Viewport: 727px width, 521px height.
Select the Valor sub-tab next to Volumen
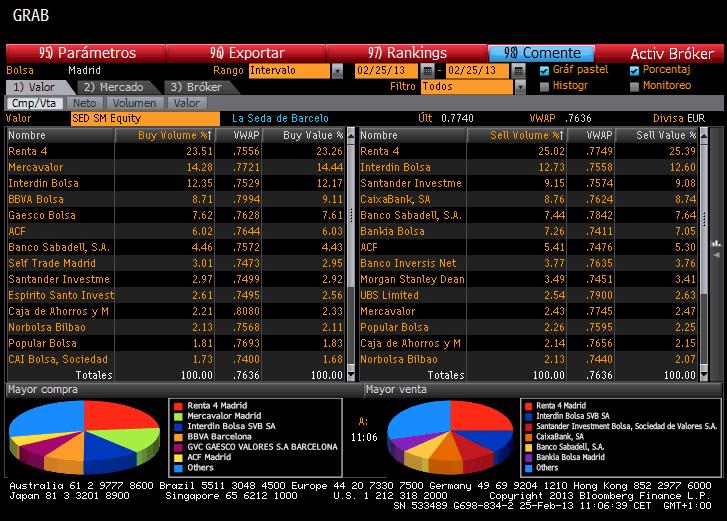click(x=186, y=103)
